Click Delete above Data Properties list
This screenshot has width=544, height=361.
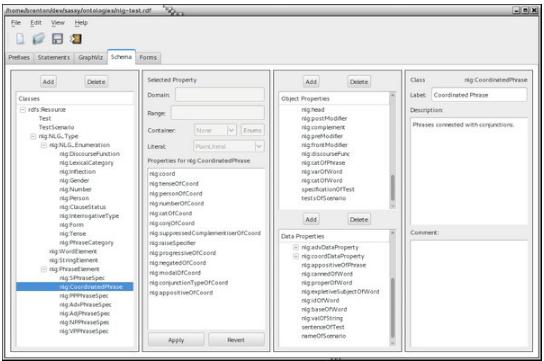pos(359,220)
